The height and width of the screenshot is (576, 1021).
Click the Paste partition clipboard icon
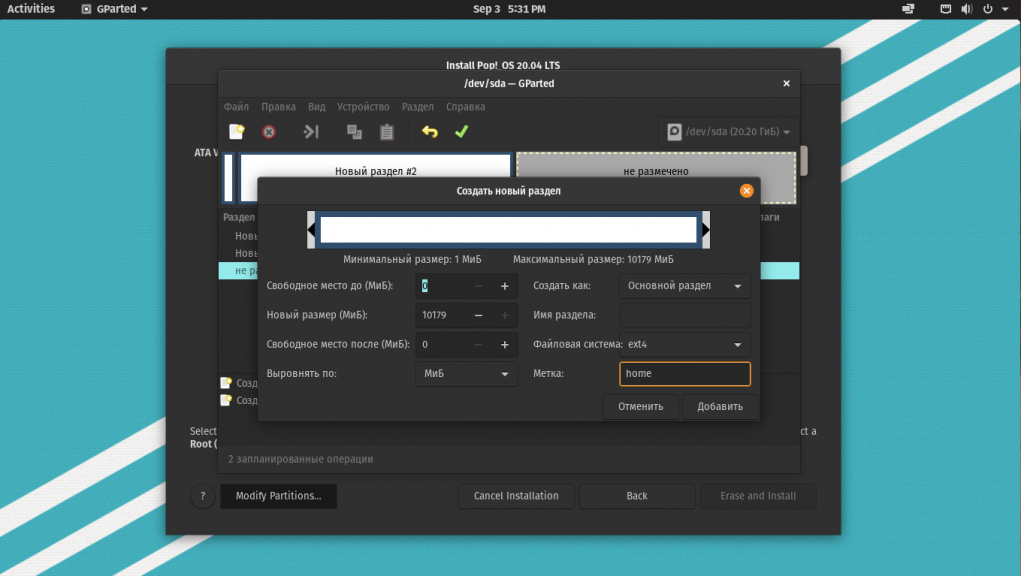tap(386, 132)
